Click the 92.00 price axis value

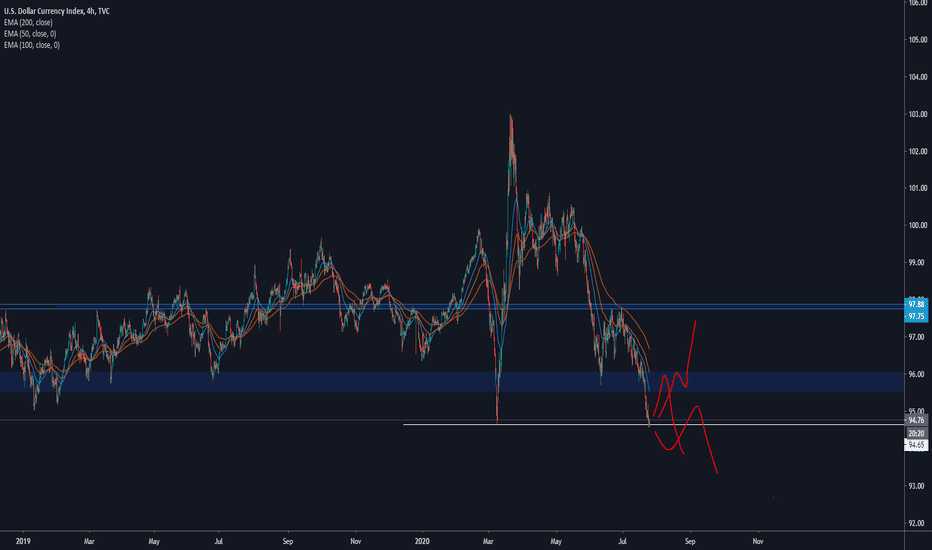(916, 523)
